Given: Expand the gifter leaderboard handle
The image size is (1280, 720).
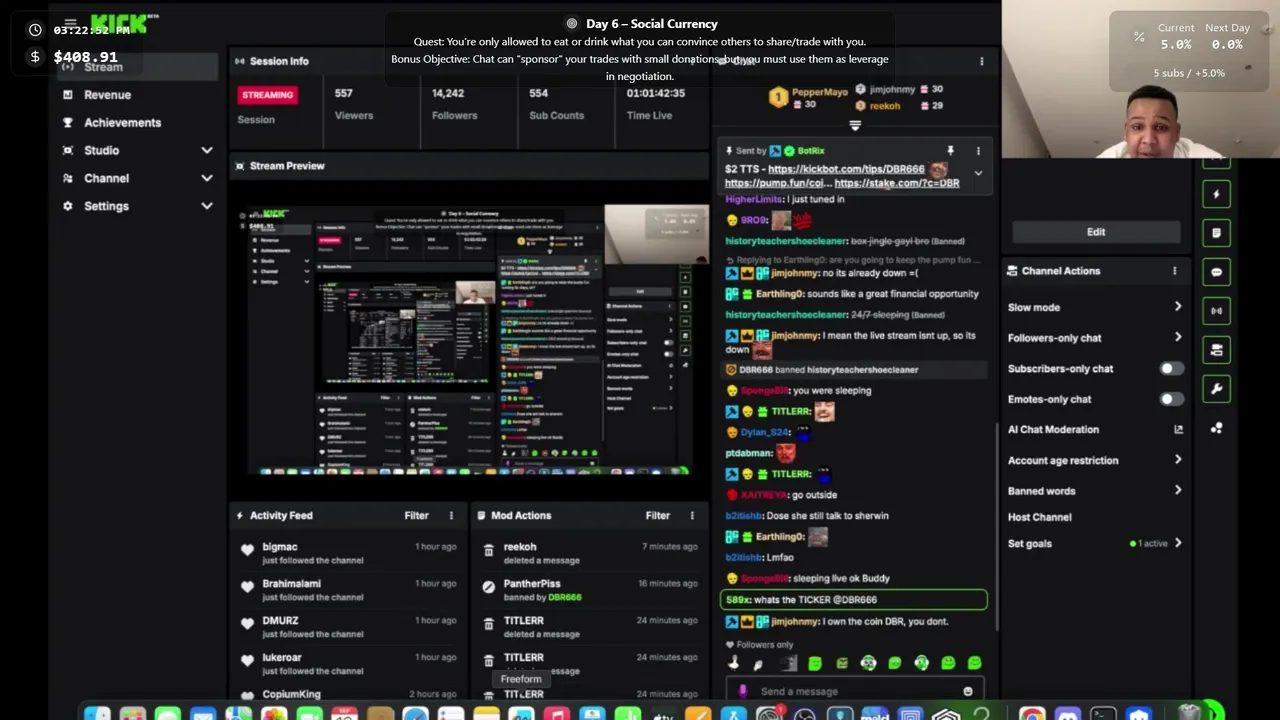Looking at the screenshot, I should click(x=855, y=126).
